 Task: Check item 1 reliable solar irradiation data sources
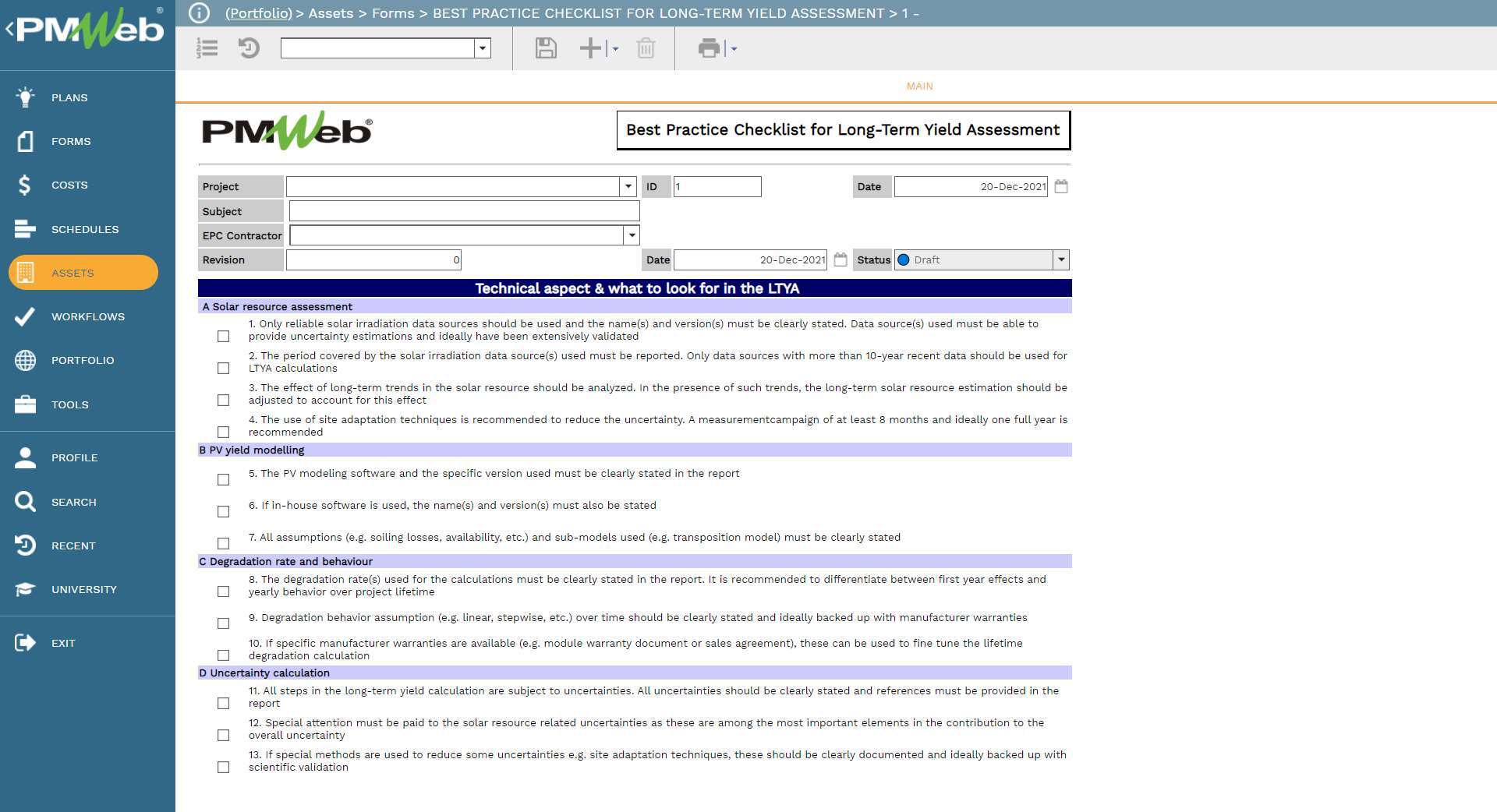(x=224, y=337)
